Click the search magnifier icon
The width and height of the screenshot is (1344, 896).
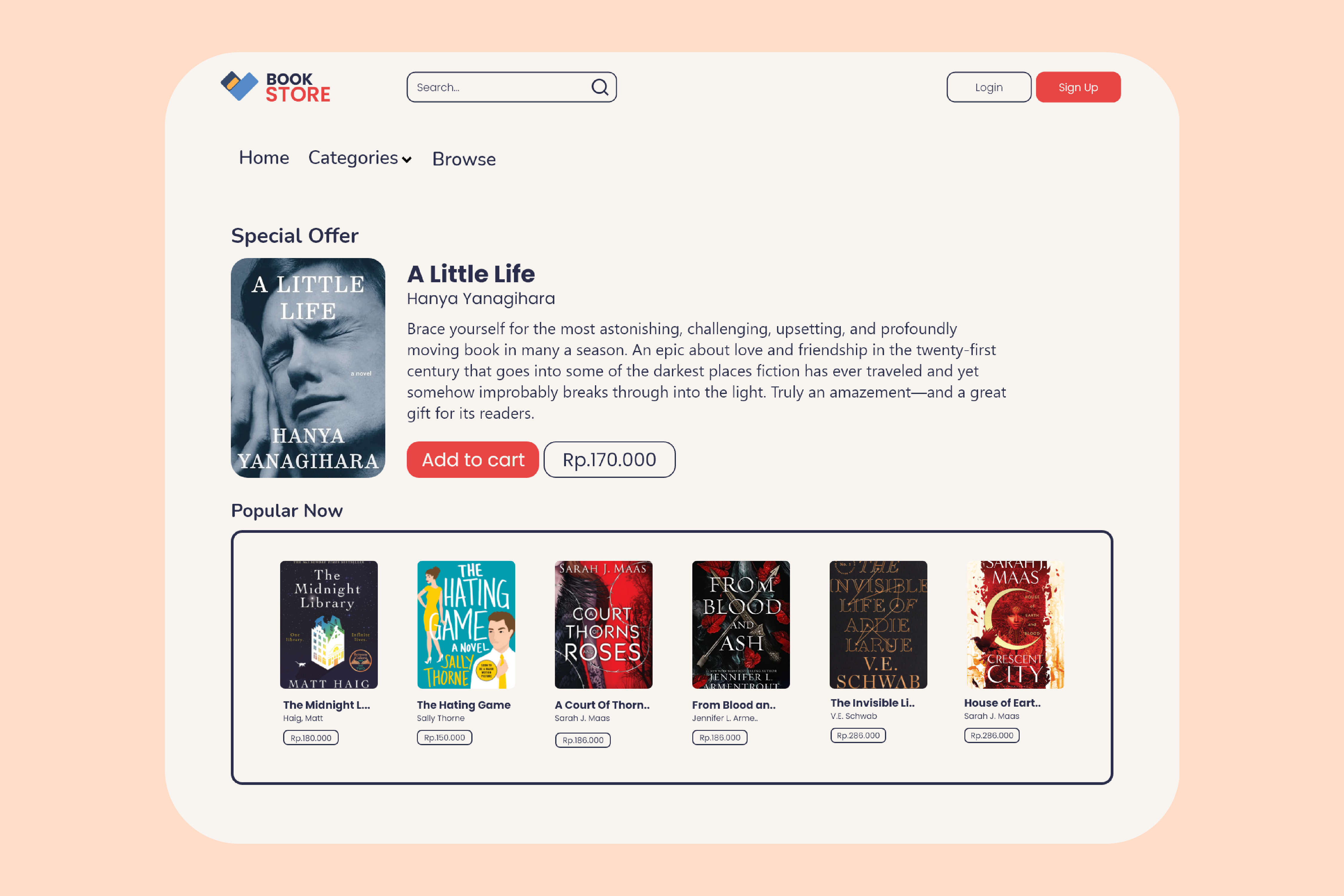(599, 87)
